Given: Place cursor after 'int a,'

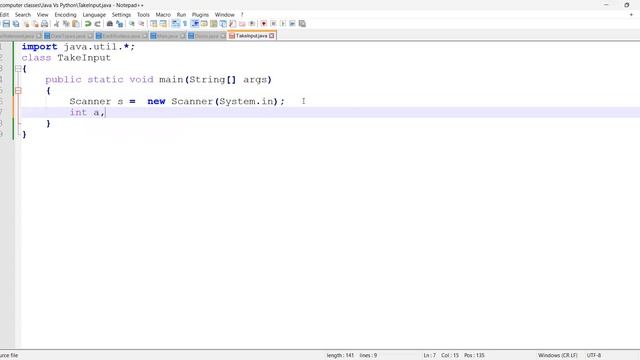Looking at the screenshot, I should click(x=105, y=113).
